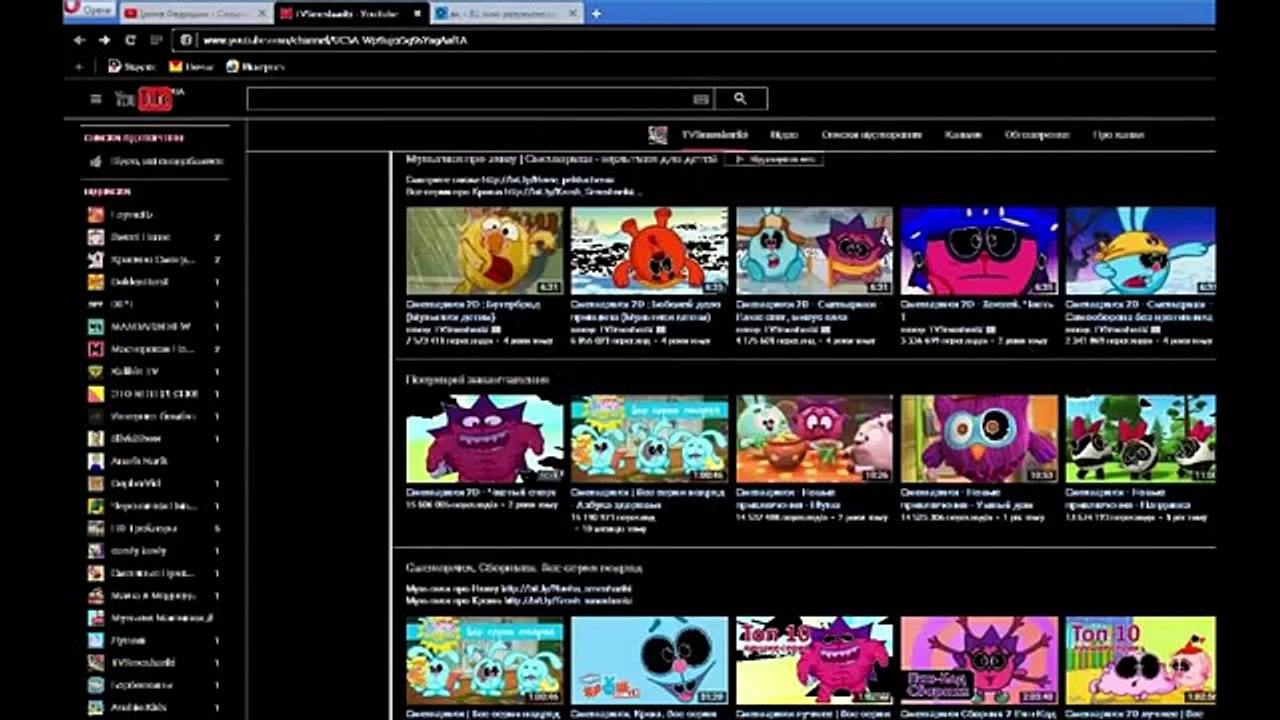This screenshot has width=1280, height=720.
Task: Click the YouTube logo
Action: pos(148,98)
